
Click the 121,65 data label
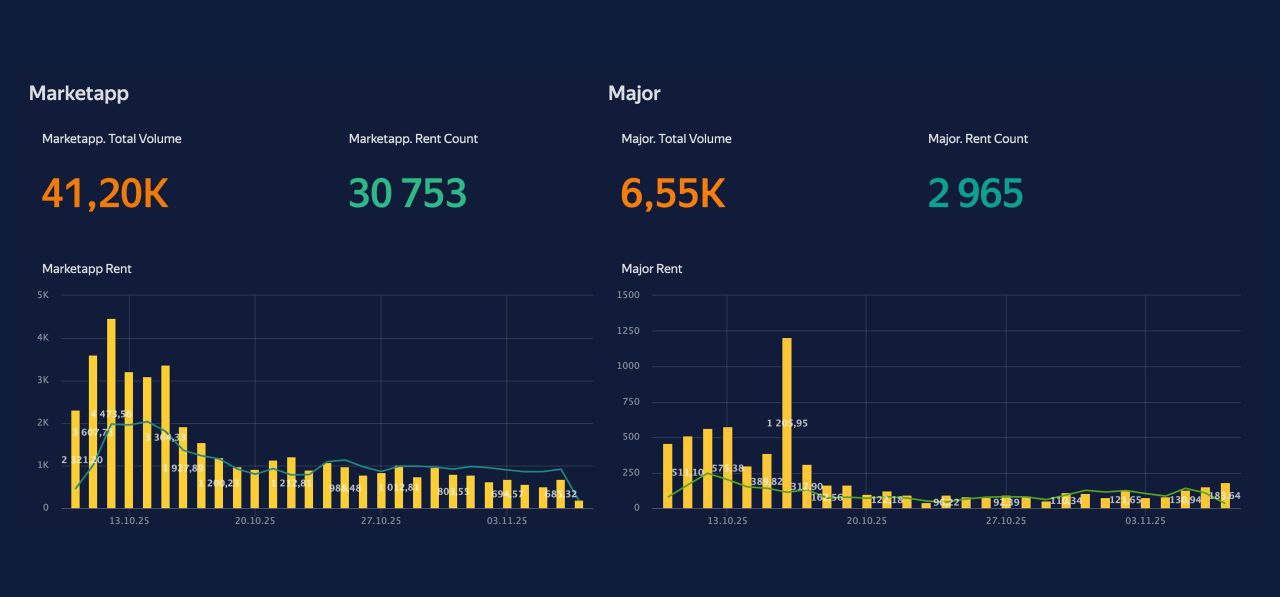[x=1126, y=498]
